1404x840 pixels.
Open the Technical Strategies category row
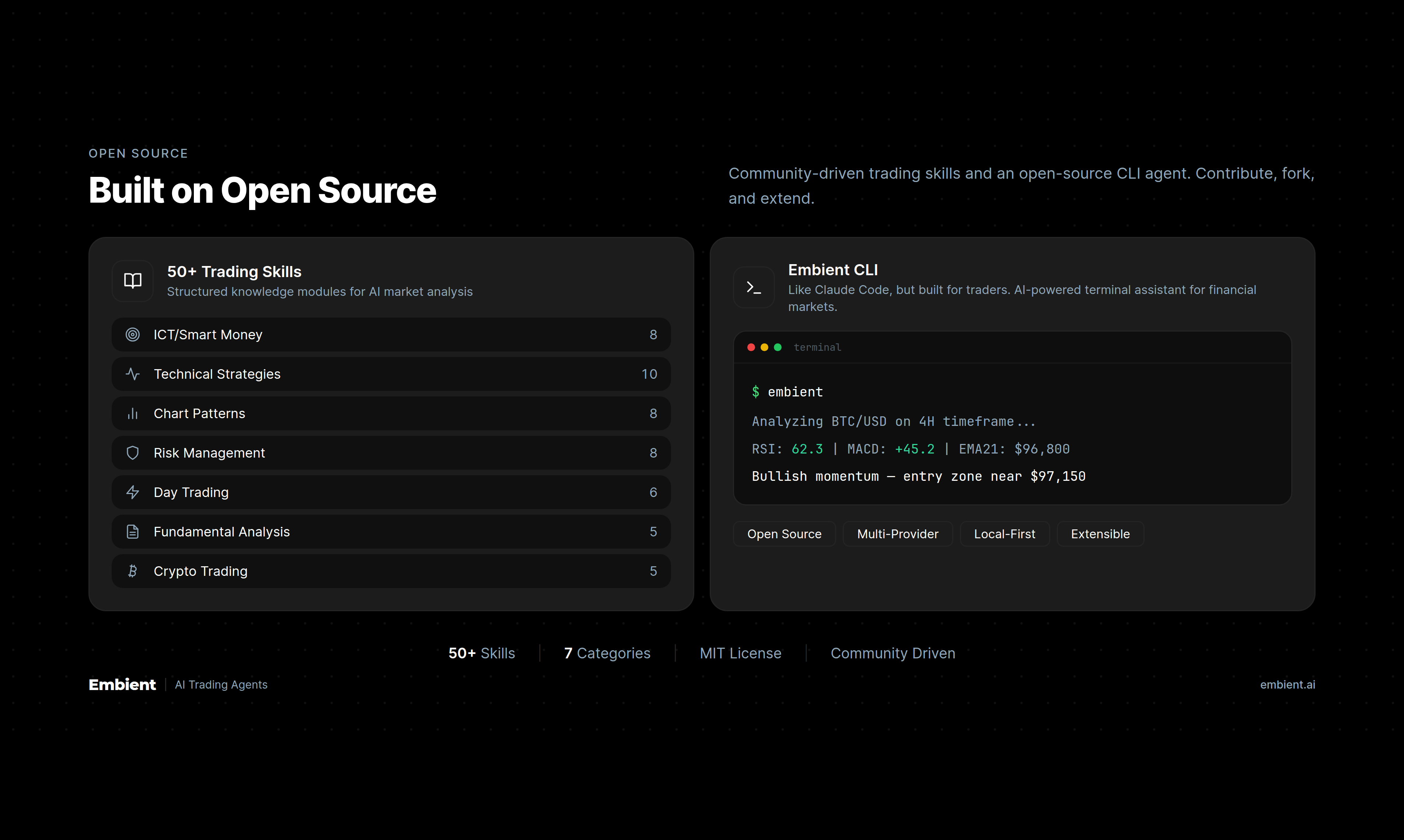tap(391, 374)
